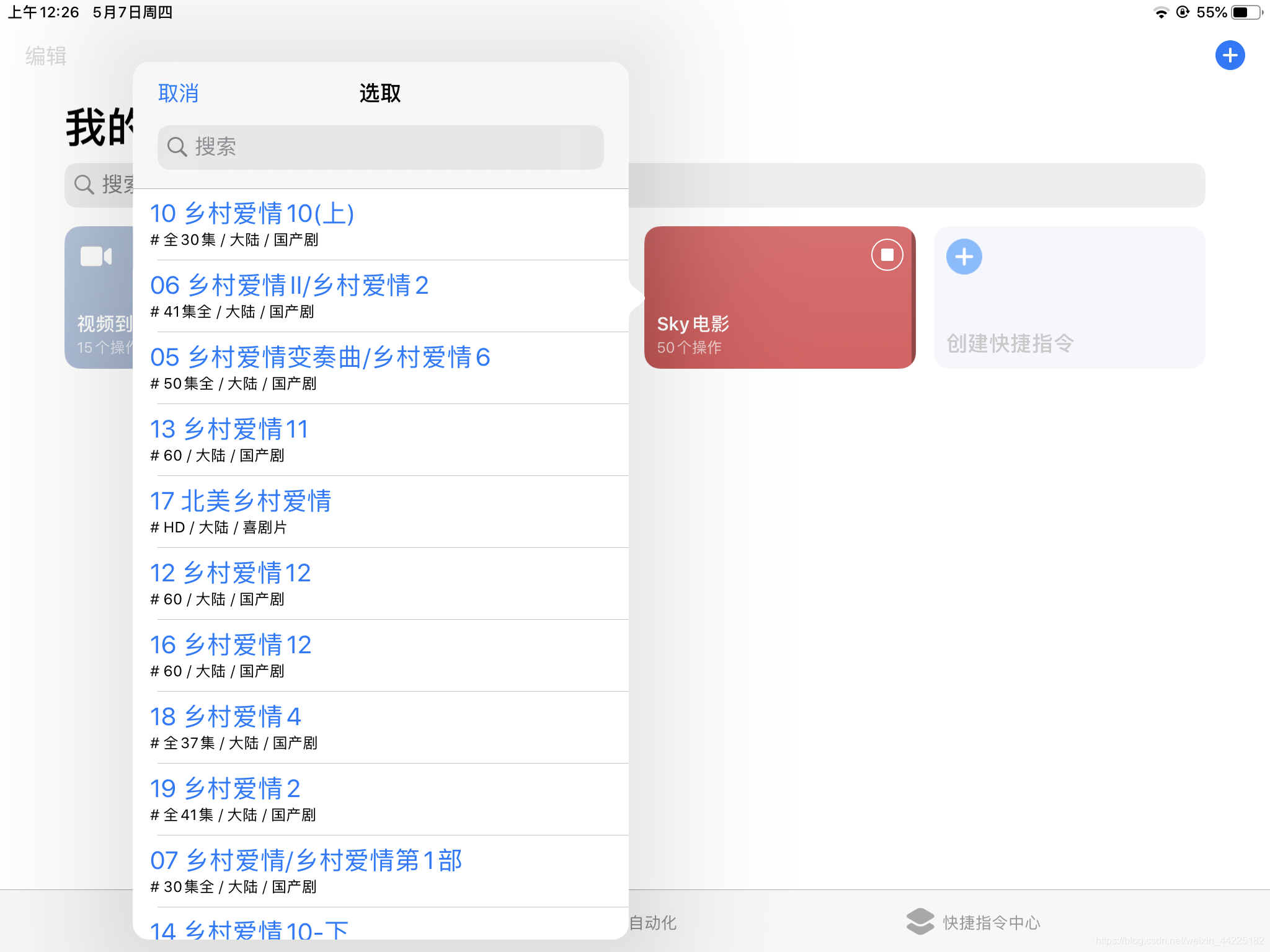Select 05 乡村爱情变奏曲/乡村爱情6
The width and height of the screenshot is (1270, 952).
point(380,368)
